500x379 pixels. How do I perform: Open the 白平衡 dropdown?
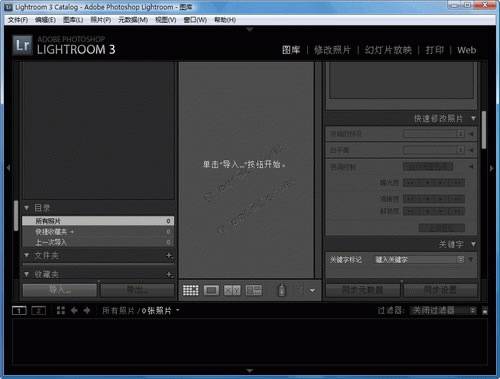(x=434, y=150)
